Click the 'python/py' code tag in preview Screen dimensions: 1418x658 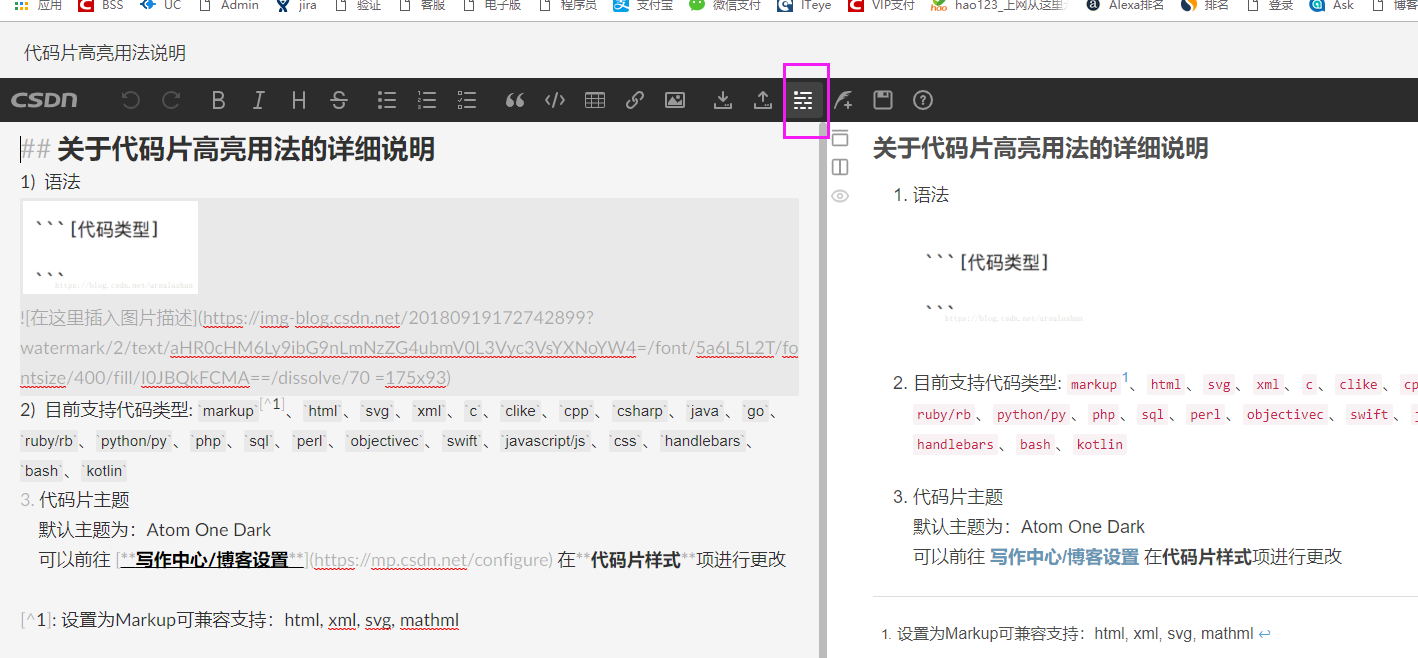tap(1031, 414)
